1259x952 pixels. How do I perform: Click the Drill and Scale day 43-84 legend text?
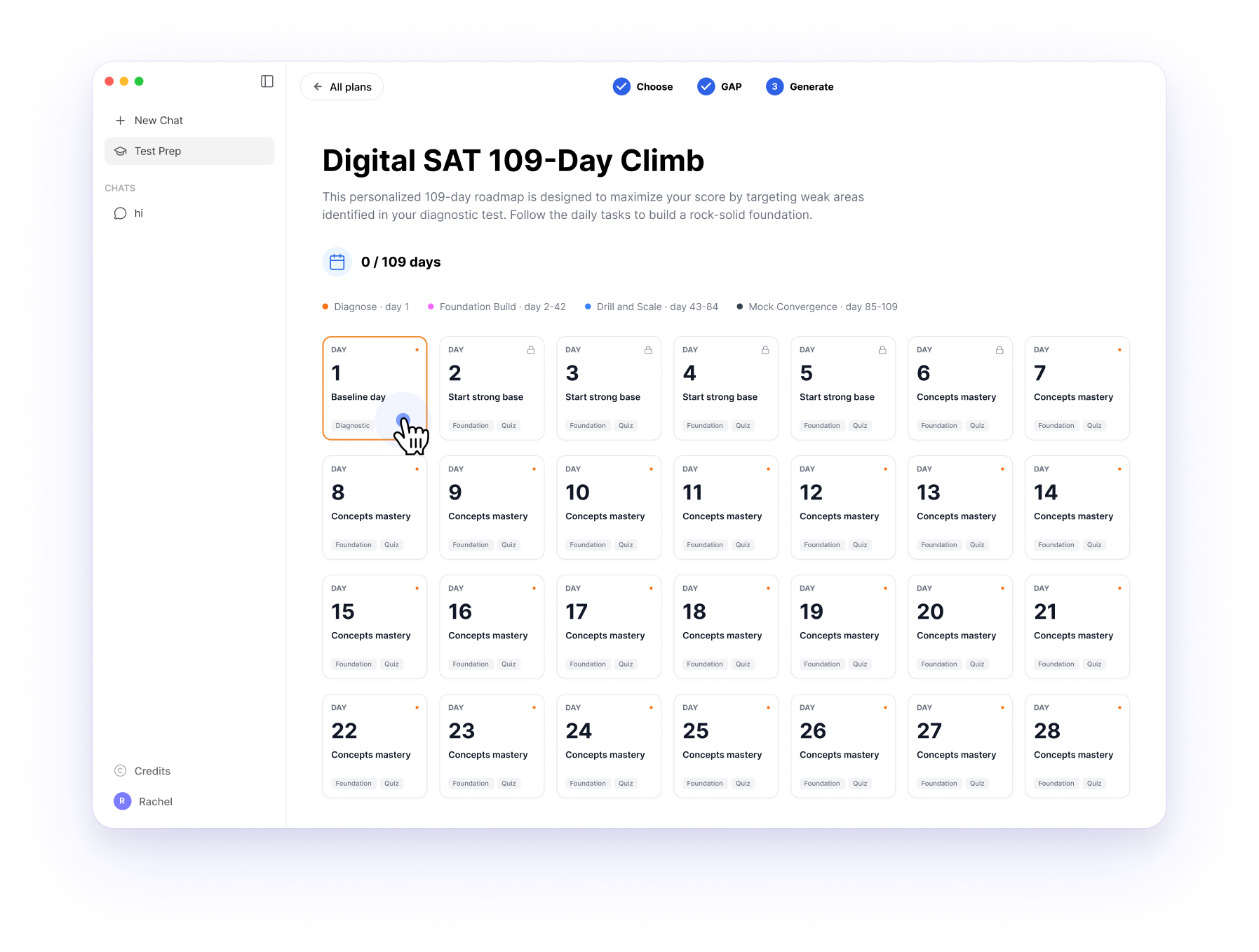click(x=657, y=307)
